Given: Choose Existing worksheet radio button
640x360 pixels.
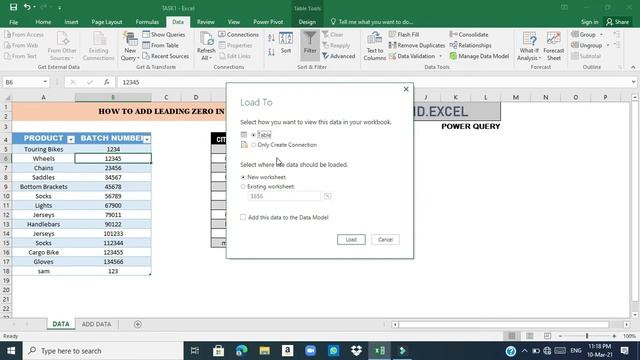Looking at the screenshot, I should [x=243, y=187].
